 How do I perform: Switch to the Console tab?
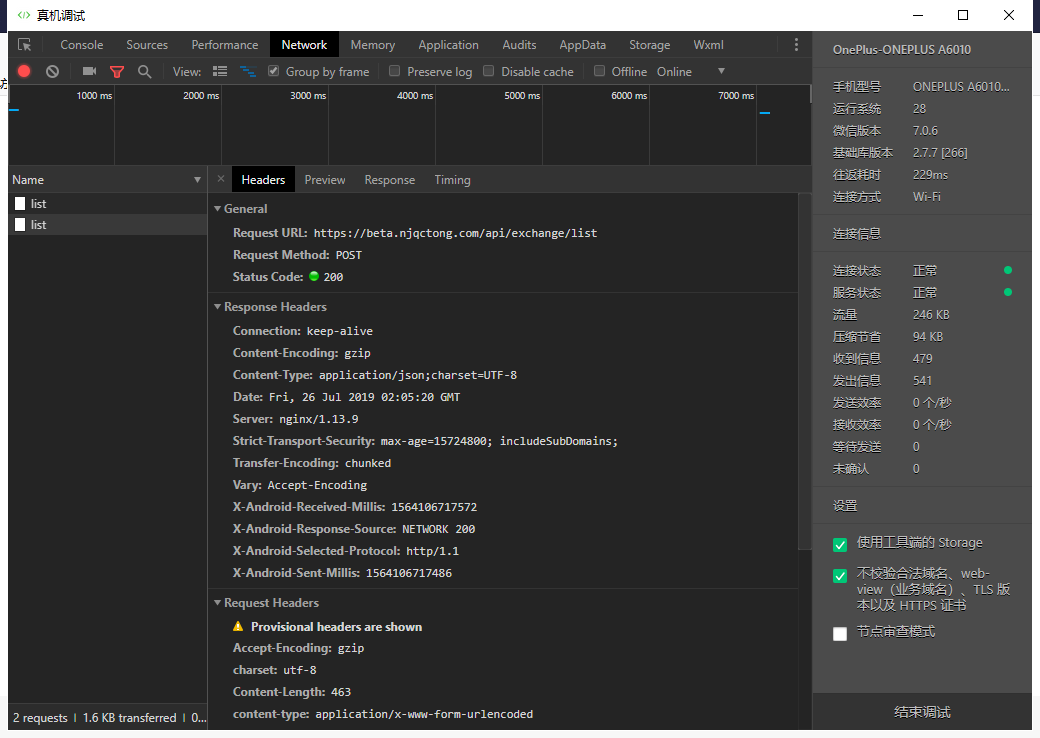82,45
